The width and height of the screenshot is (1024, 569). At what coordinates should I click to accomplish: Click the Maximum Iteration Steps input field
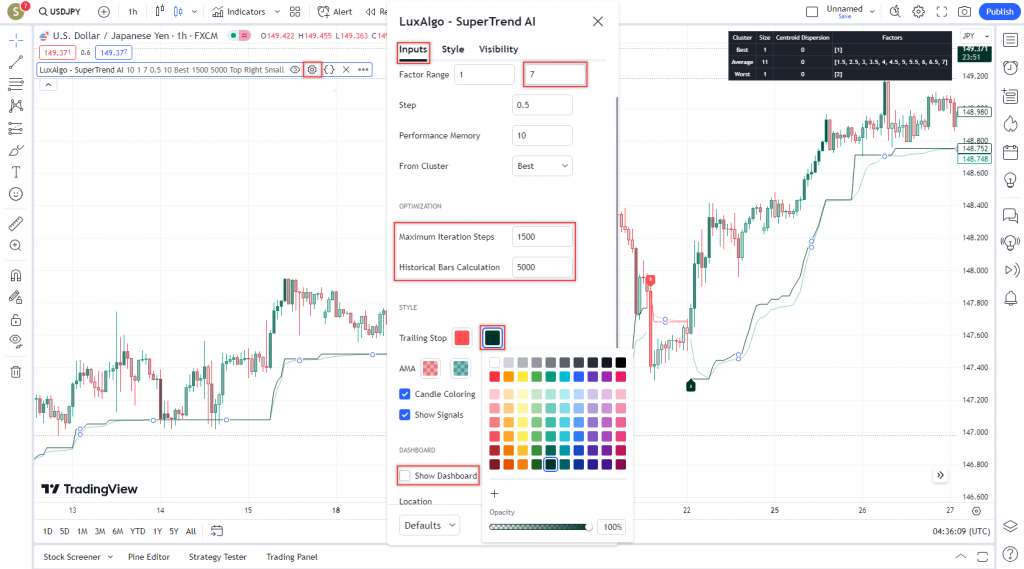point(542,236)
